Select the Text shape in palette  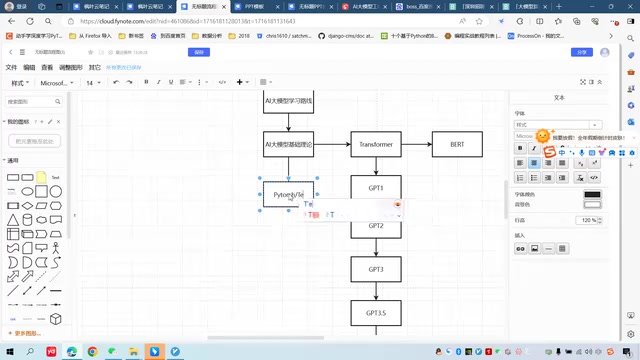click(56, 177)
